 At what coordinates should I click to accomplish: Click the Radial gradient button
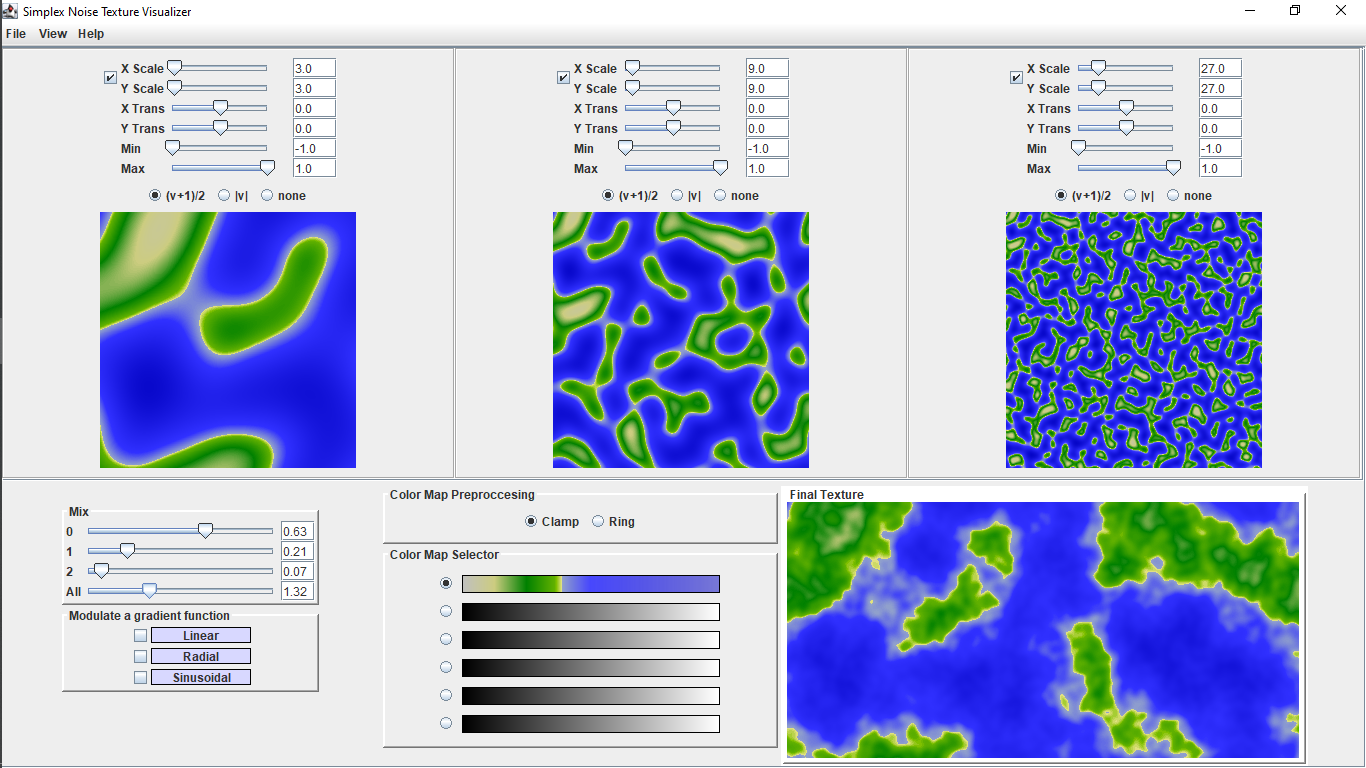pyautogui.click(x=201, y=657)
